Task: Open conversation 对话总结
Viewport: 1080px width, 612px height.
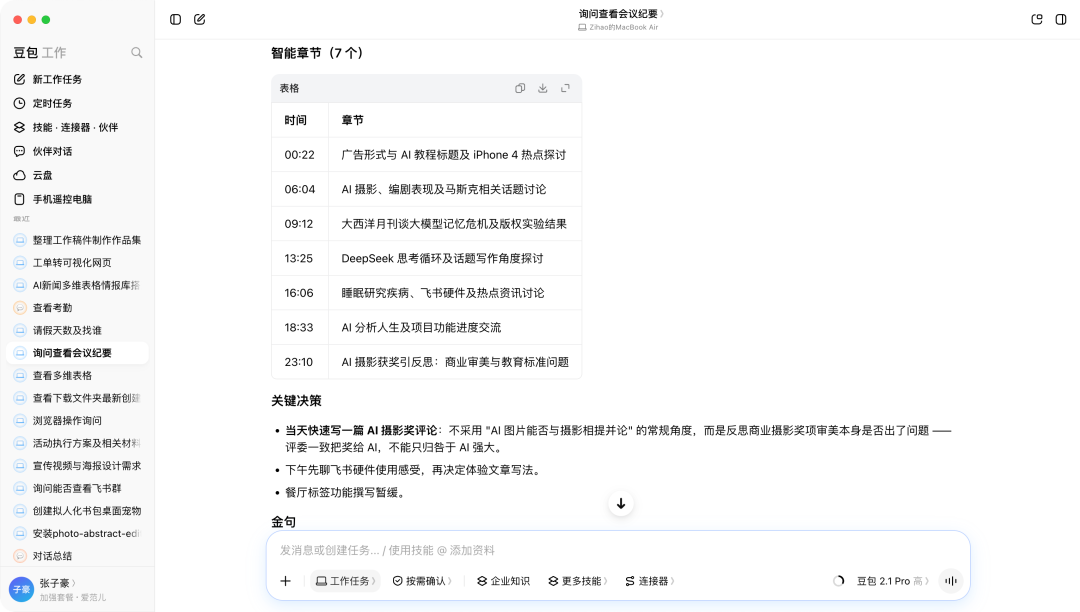Action: click(x=77, y=556)
